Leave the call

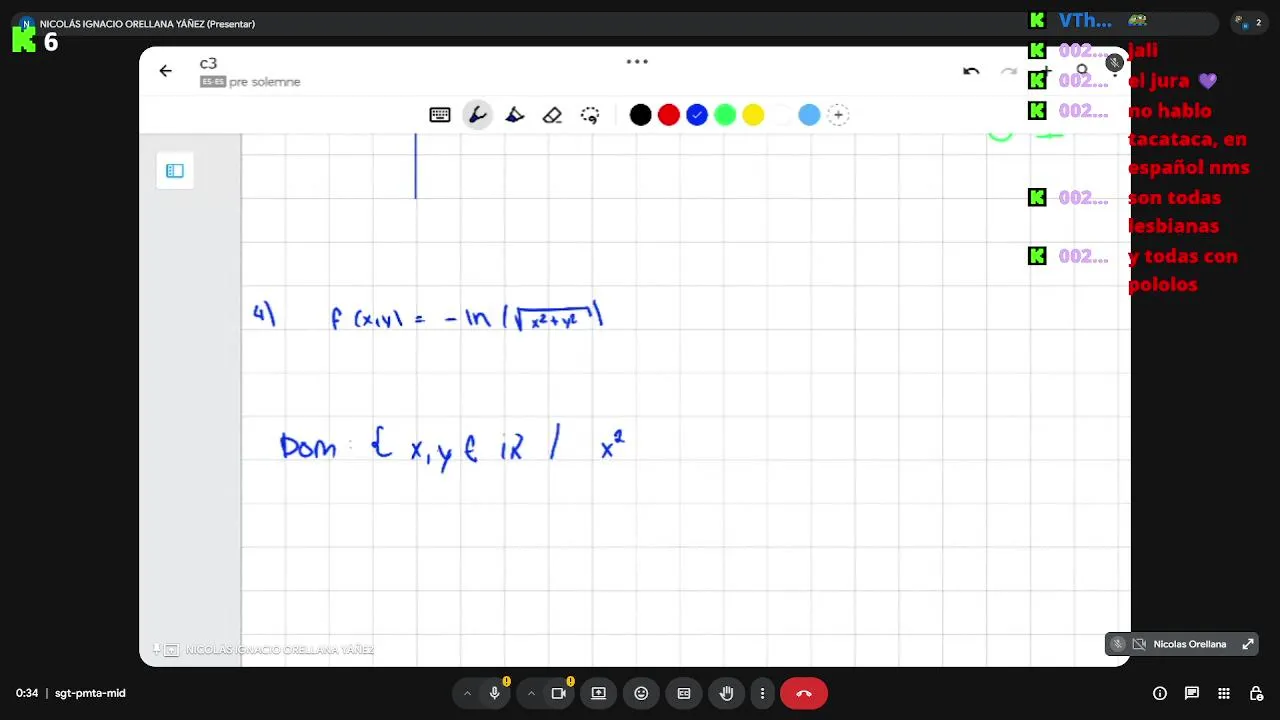(x=804, y=693)
